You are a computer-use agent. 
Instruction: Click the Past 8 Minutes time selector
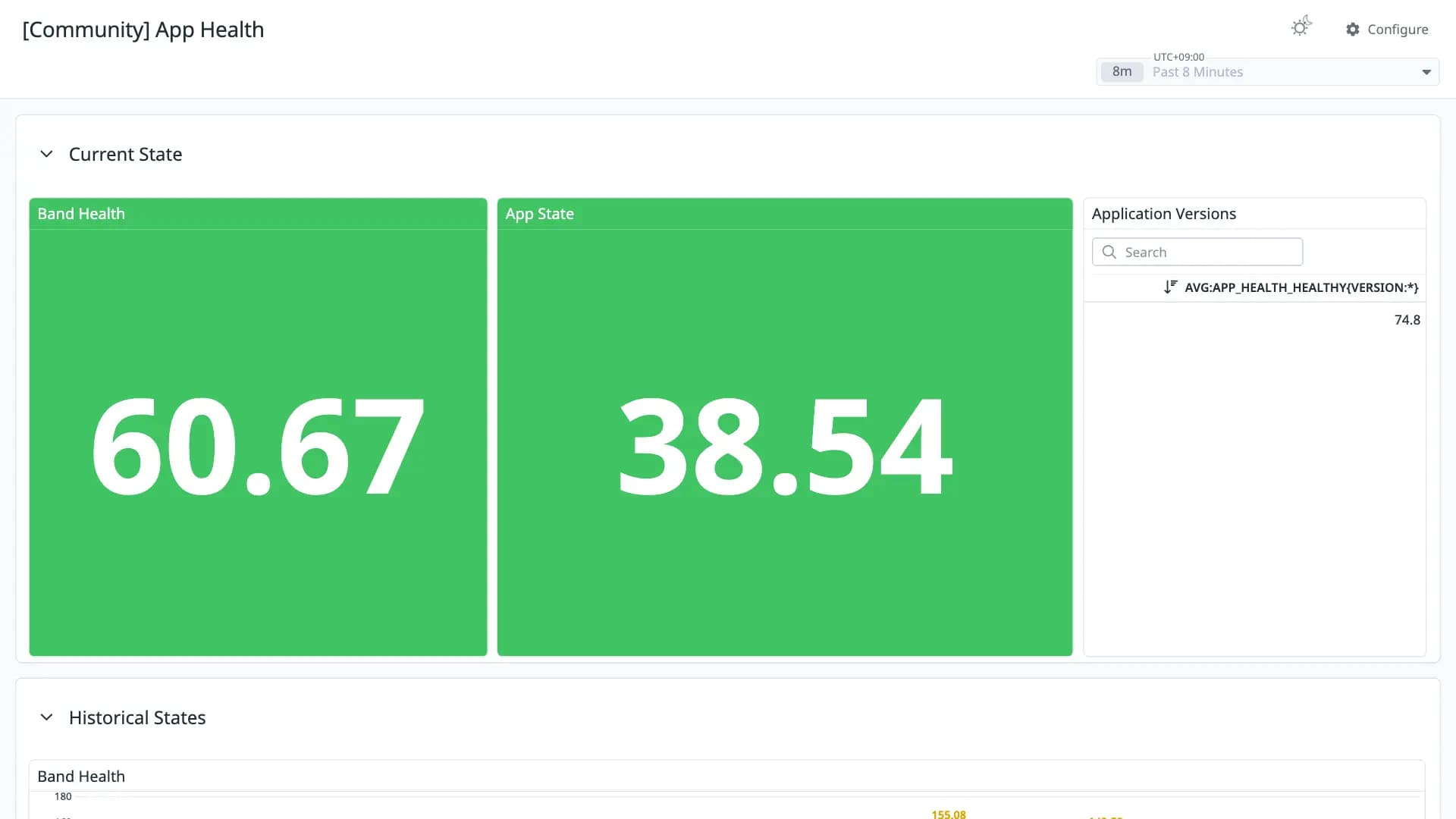(1268, 72)
